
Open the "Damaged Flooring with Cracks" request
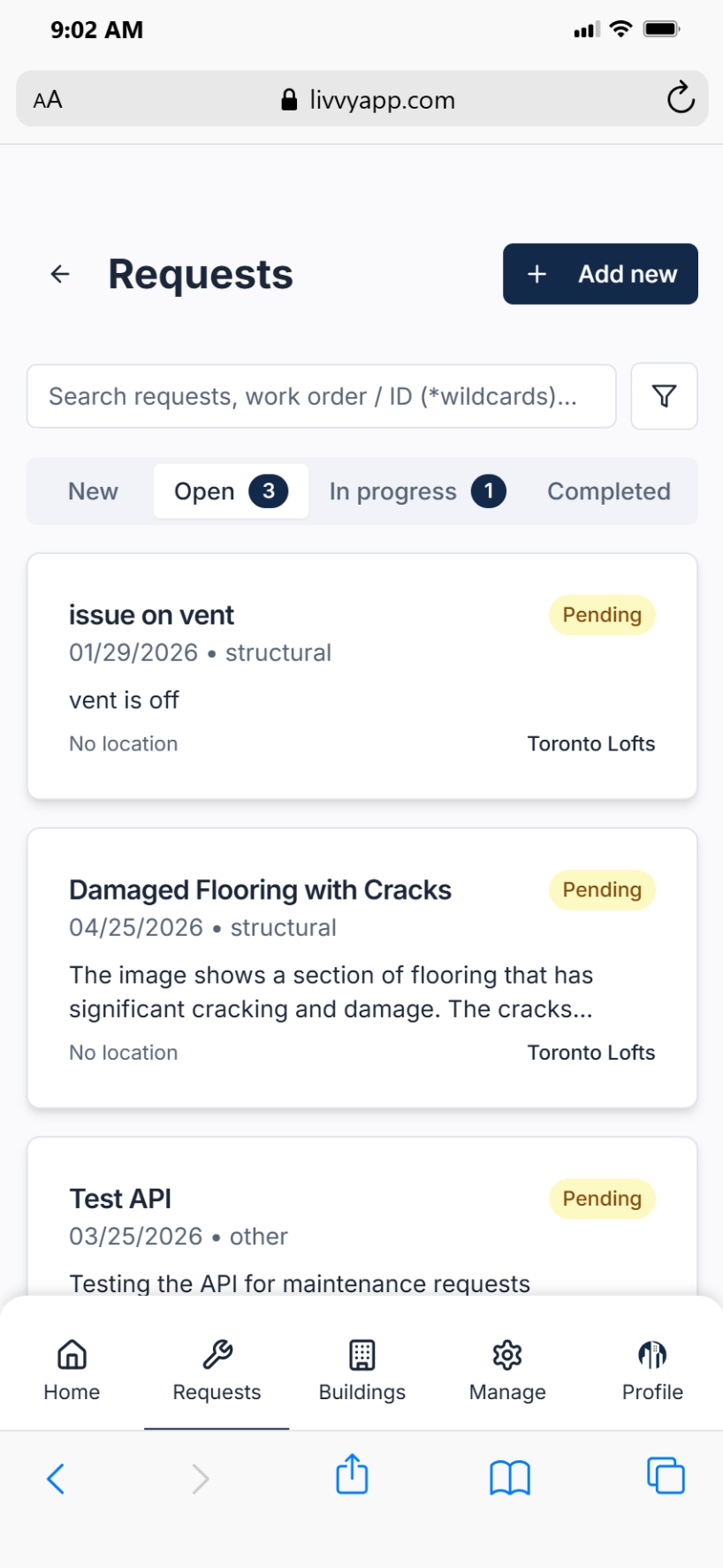[x=361, y=968]
